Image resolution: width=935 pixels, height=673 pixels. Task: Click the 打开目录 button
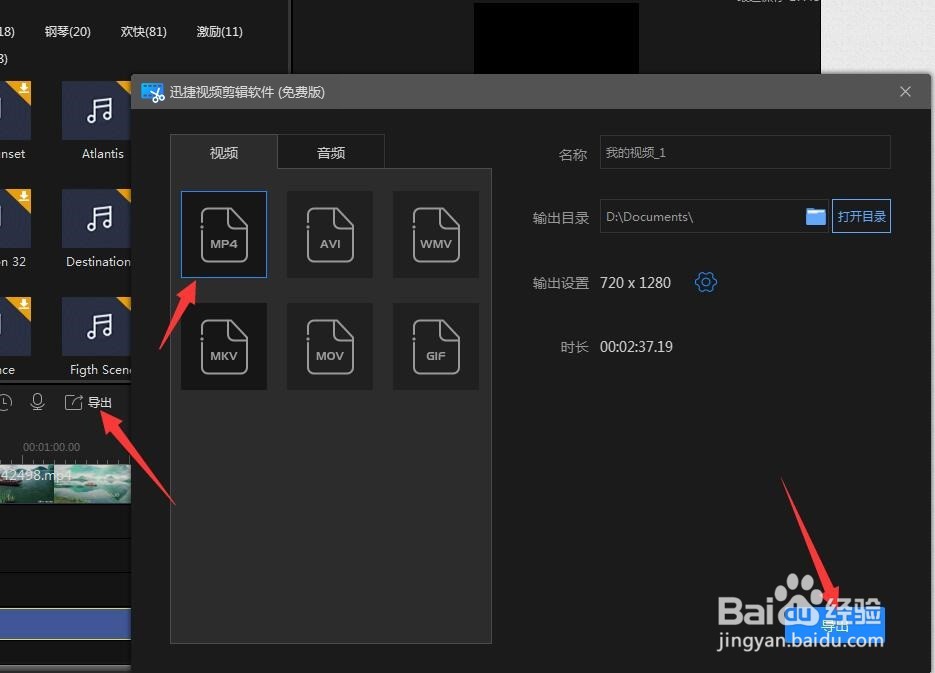[x=861, y=216]
